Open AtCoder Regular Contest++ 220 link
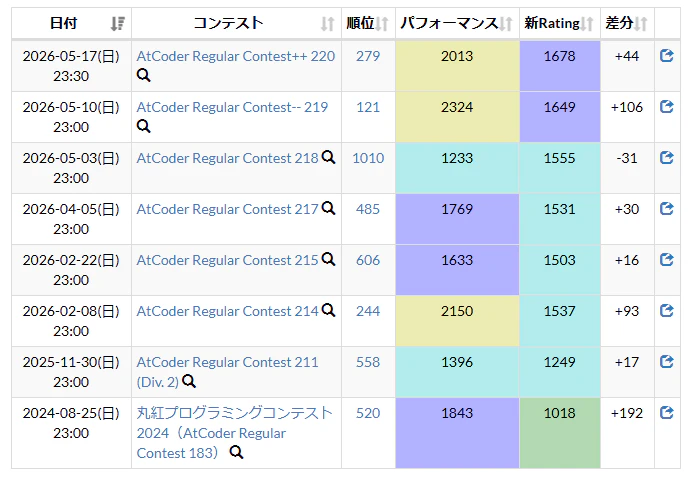Screen dimensions: 691x478 click(236, 56)
